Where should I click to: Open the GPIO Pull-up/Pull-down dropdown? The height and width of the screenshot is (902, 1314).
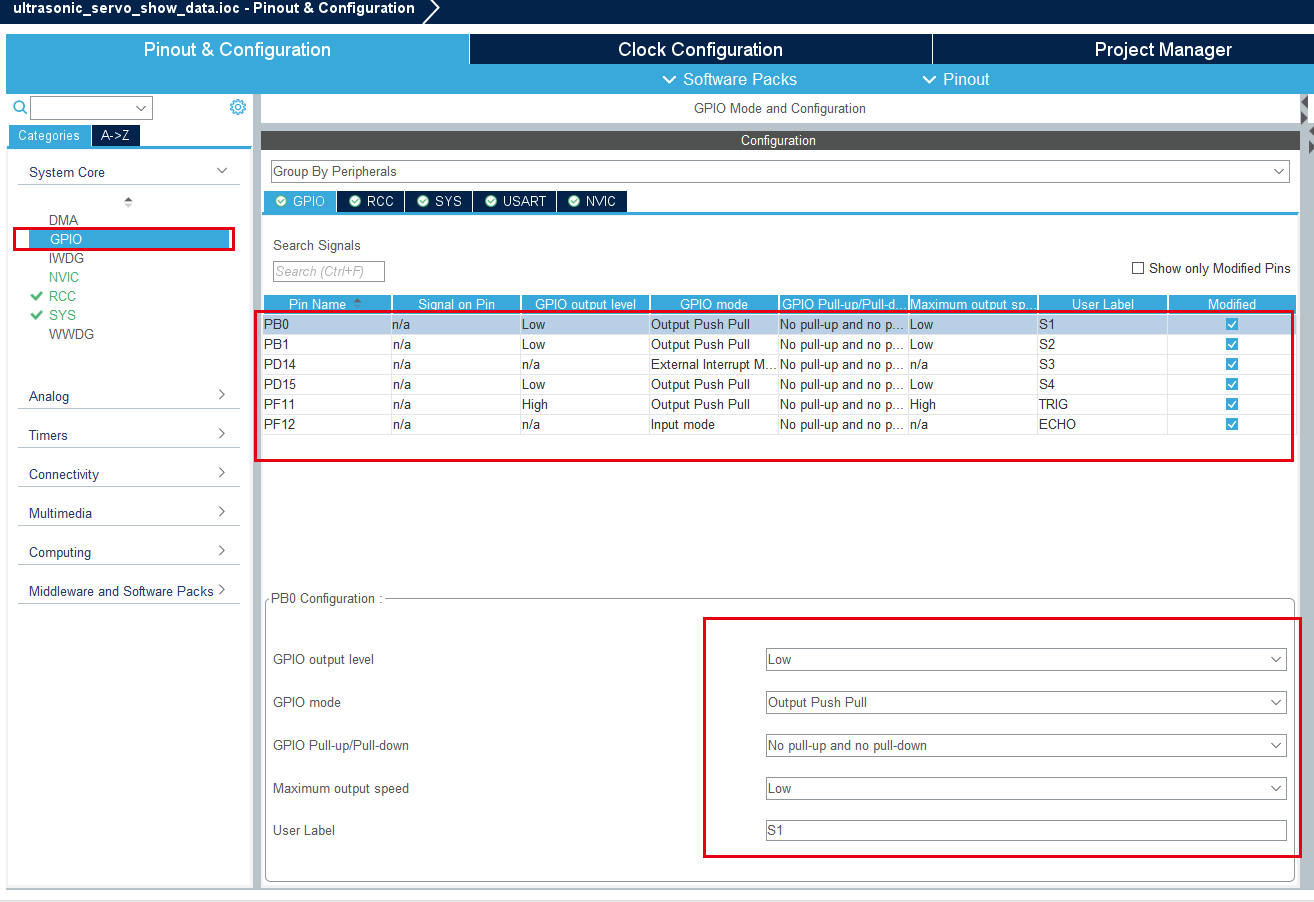[1026, 745]
